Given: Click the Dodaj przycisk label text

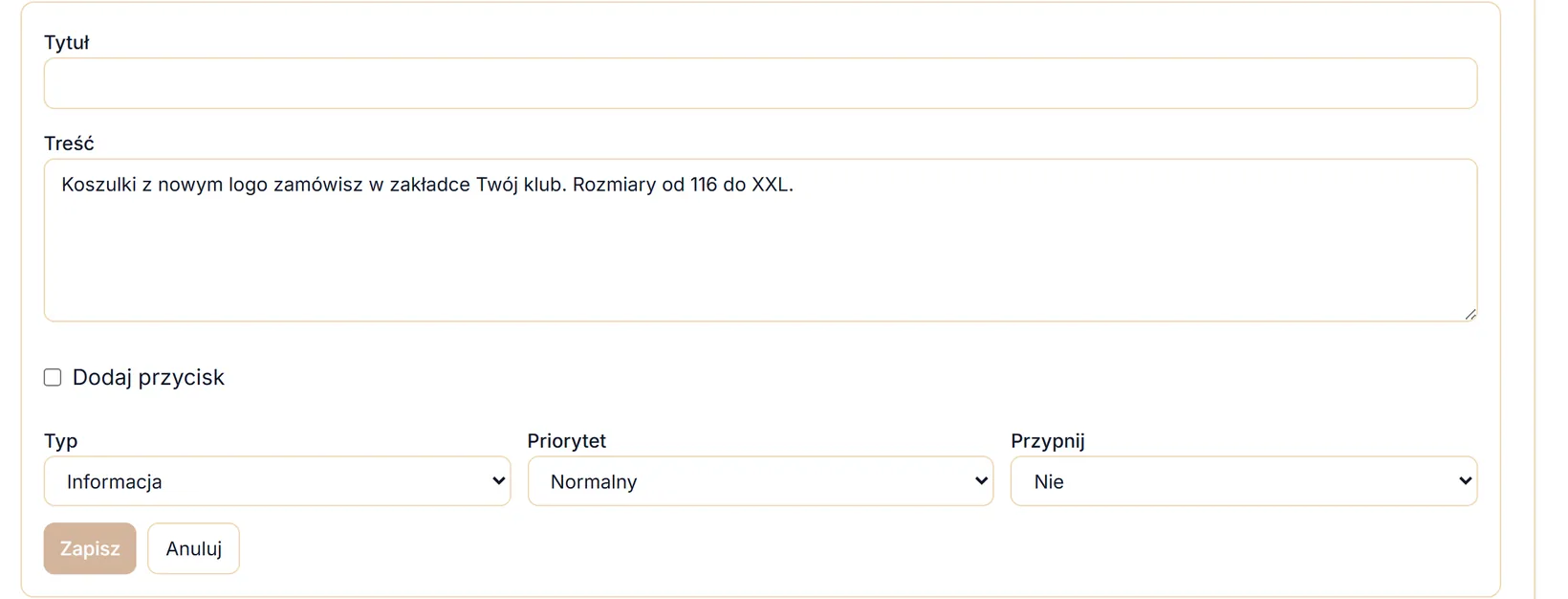Looking at the screenshot, I should pyautogui.click(x=148, y=377).
